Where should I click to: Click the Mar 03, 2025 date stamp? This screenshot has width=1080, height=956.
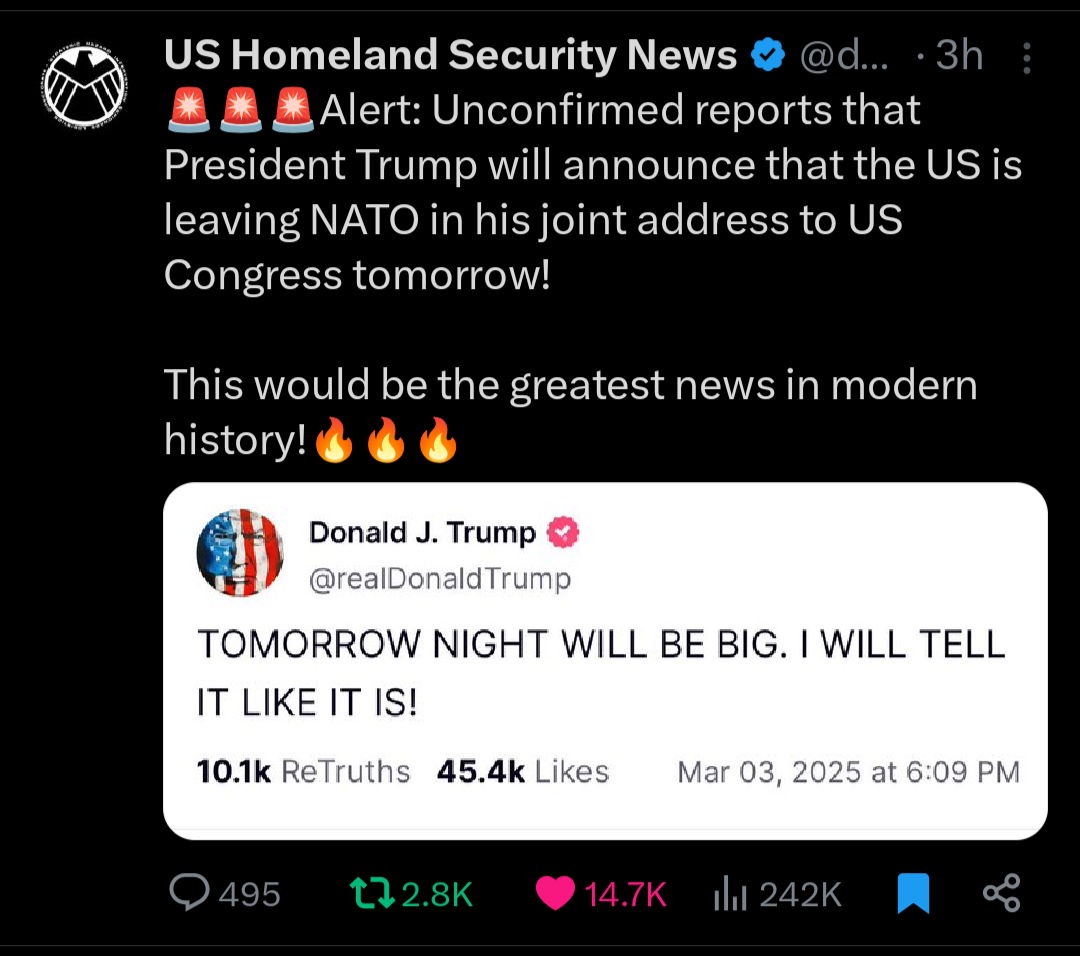point(848,772)
